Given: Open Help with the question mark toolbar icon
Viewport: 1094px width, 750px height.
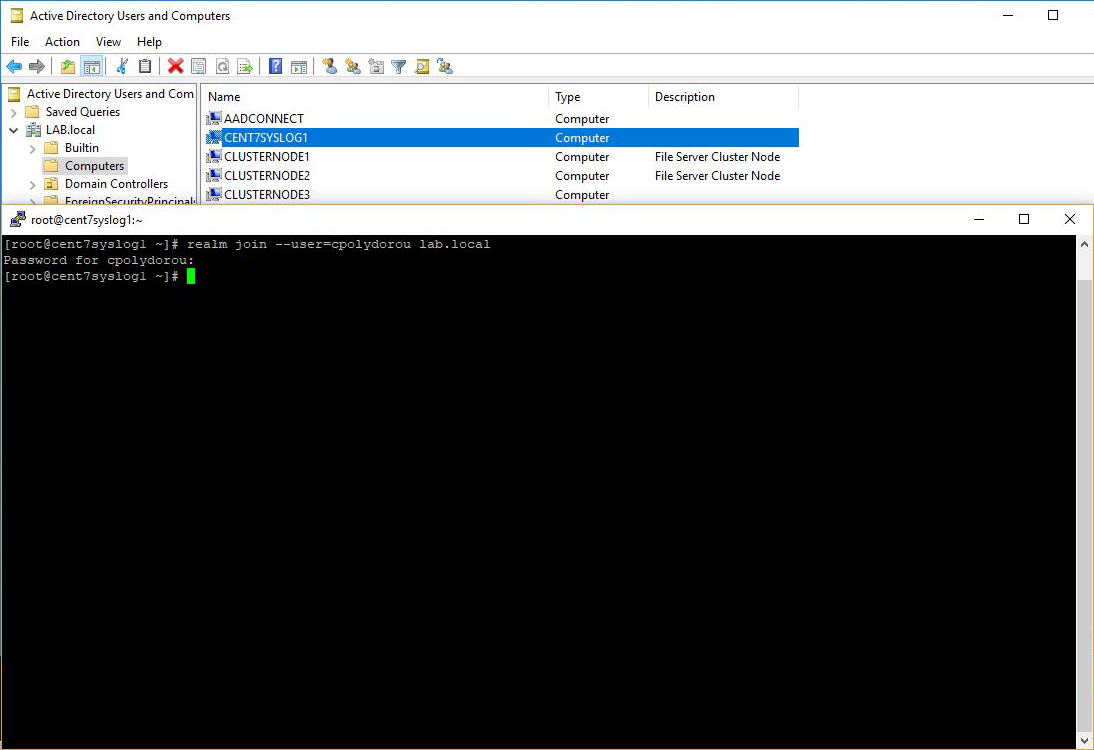Looking at the screenshot, I should 275,66.
